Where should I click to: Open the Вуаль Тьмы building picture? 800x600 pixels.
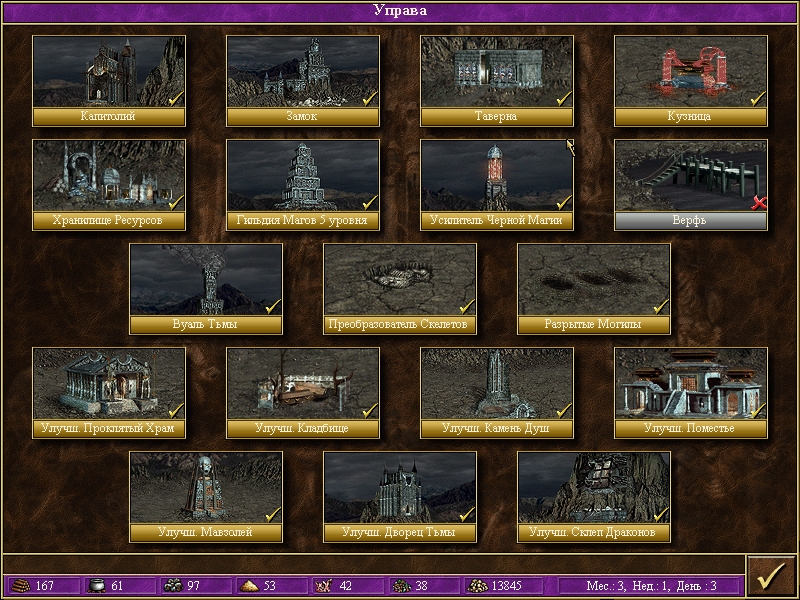pos(206,280)
